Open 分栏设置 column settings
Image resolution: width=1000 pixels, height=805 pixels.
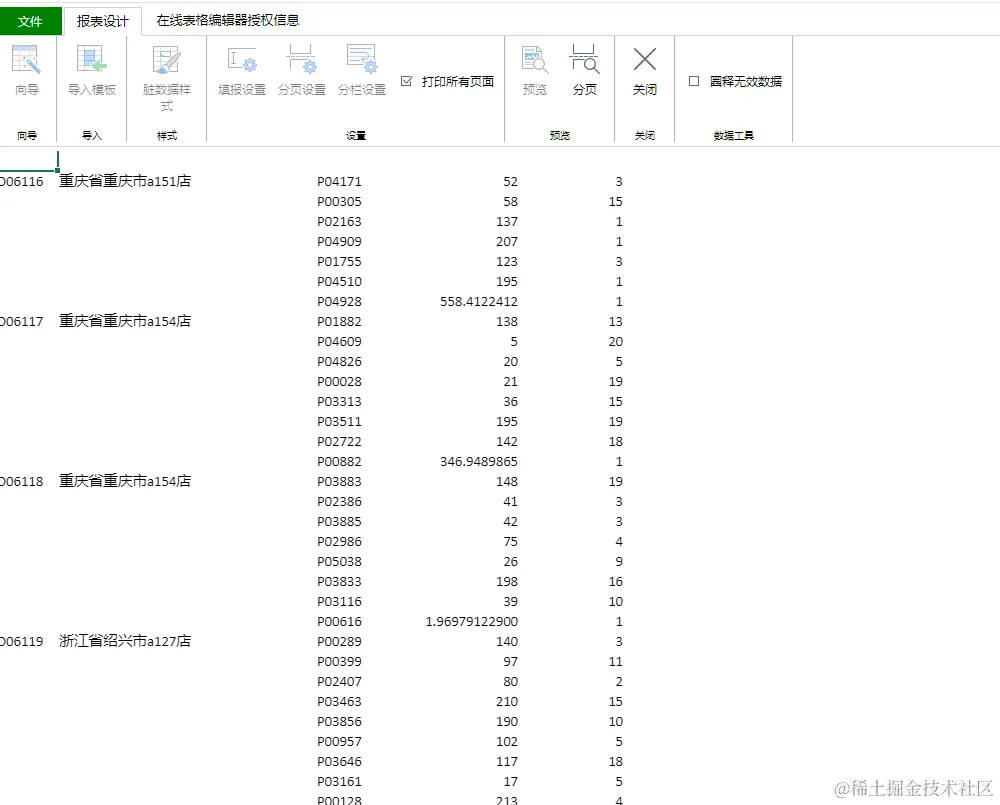click(362, 70)
